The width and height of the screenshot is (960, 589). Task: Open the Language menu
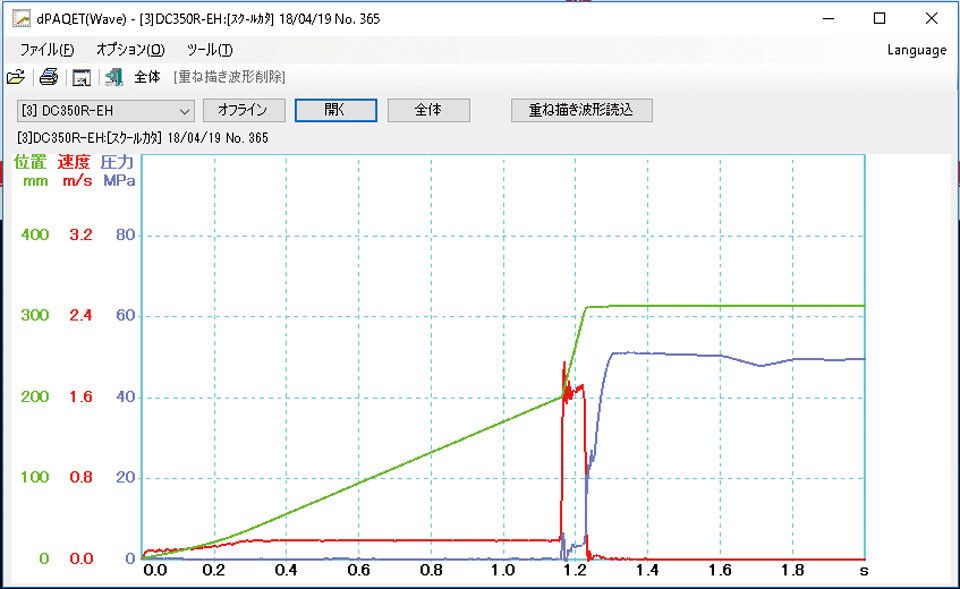[x=917, y=50]
